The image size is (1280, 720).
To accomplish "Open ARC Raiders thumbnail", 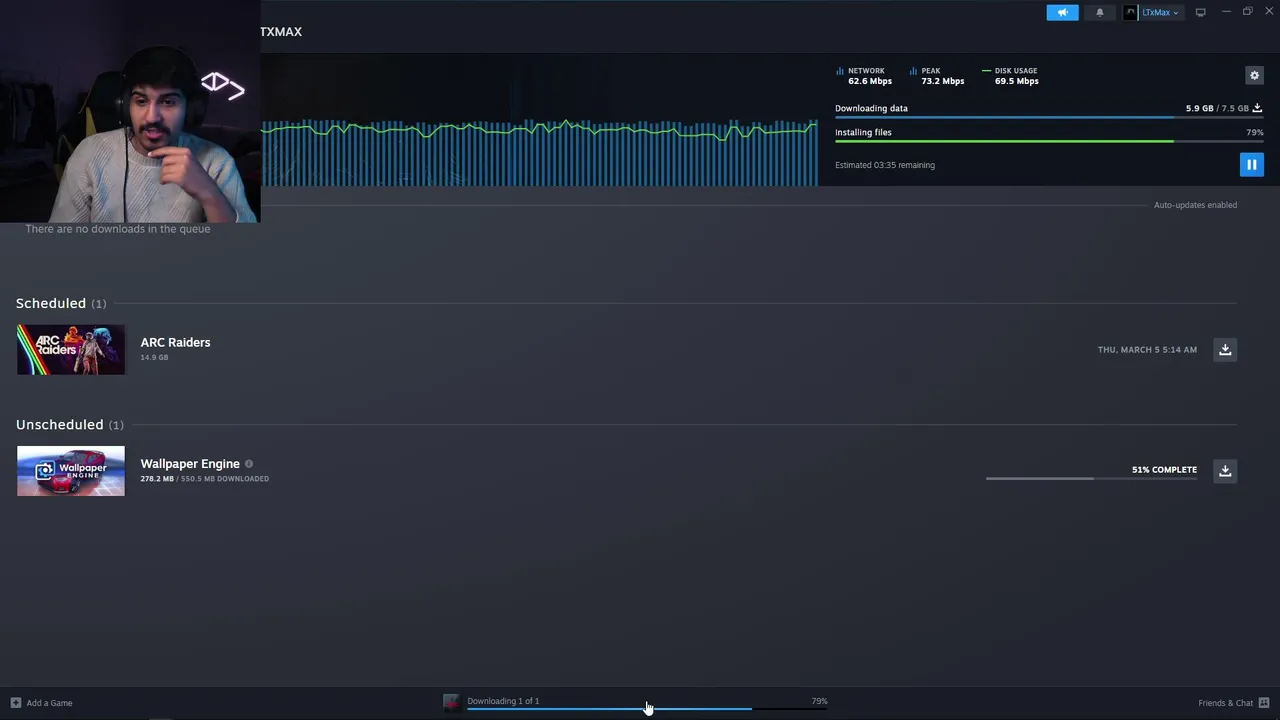I will tap(71, 349).
